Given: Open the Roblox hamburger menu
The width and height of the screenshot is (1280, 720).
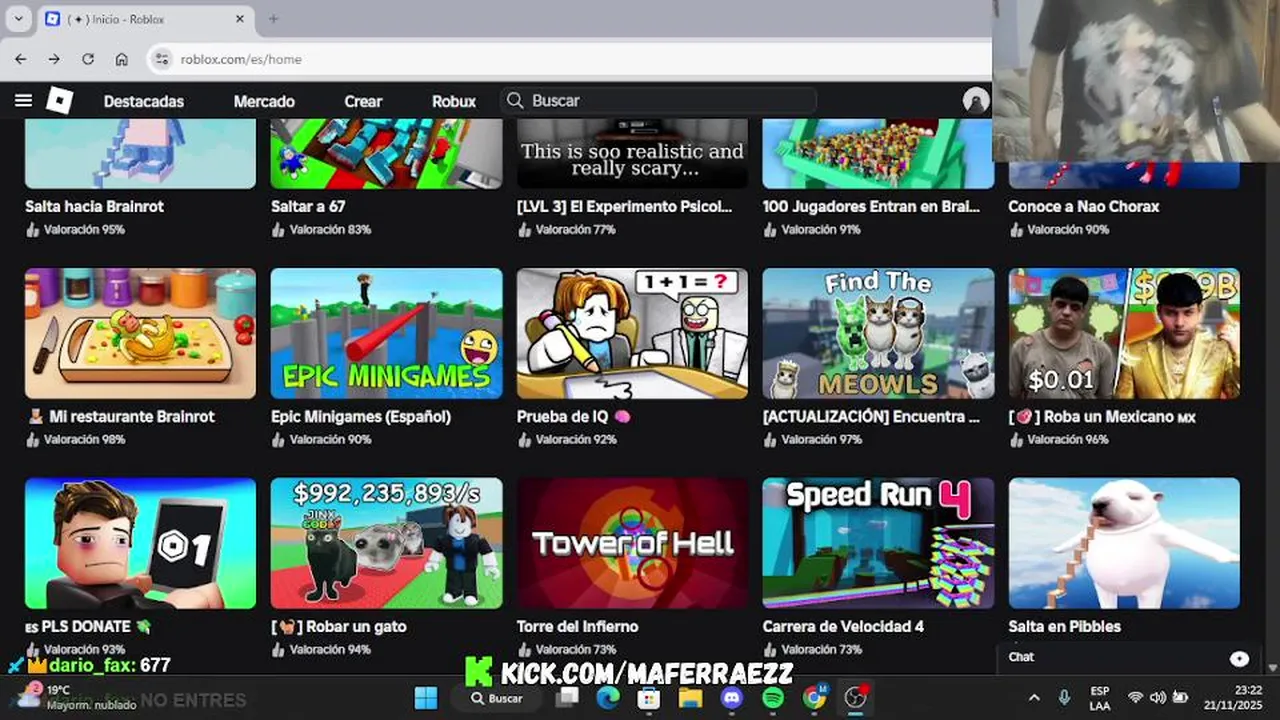Looking at the screenshot, I should point(24,101).
